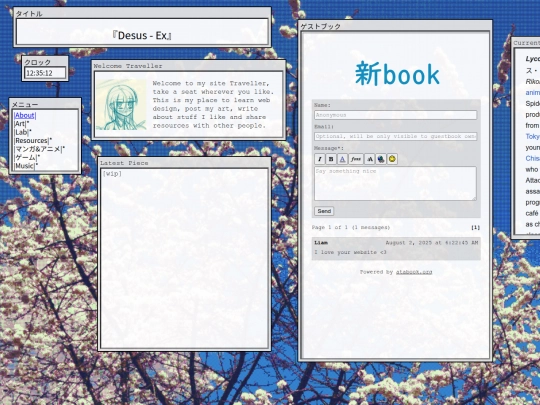Click the Latest Piece window title
540x405 pixels.
pyautogui.click(x=124, y=163)
